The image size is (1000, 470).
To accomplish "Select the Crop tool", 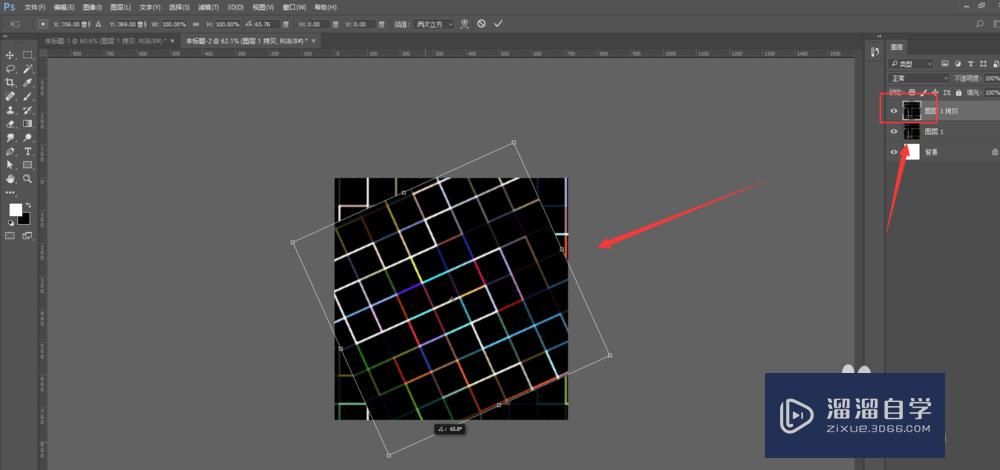I will pos(10,83).
